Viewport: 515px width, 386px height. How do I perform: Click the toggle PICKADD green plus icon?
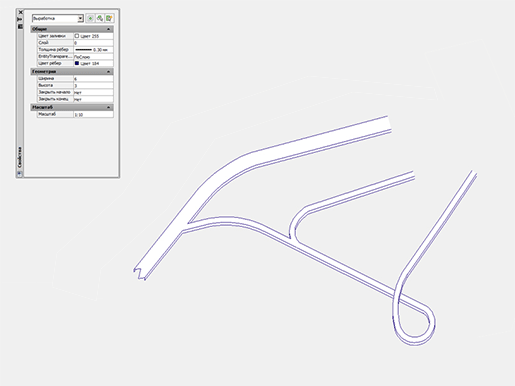[x=90, y=18]
